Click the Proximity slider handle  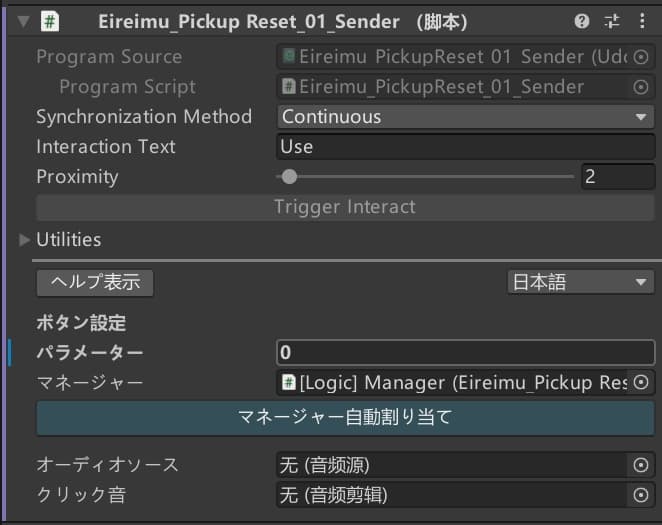(289, 177)
